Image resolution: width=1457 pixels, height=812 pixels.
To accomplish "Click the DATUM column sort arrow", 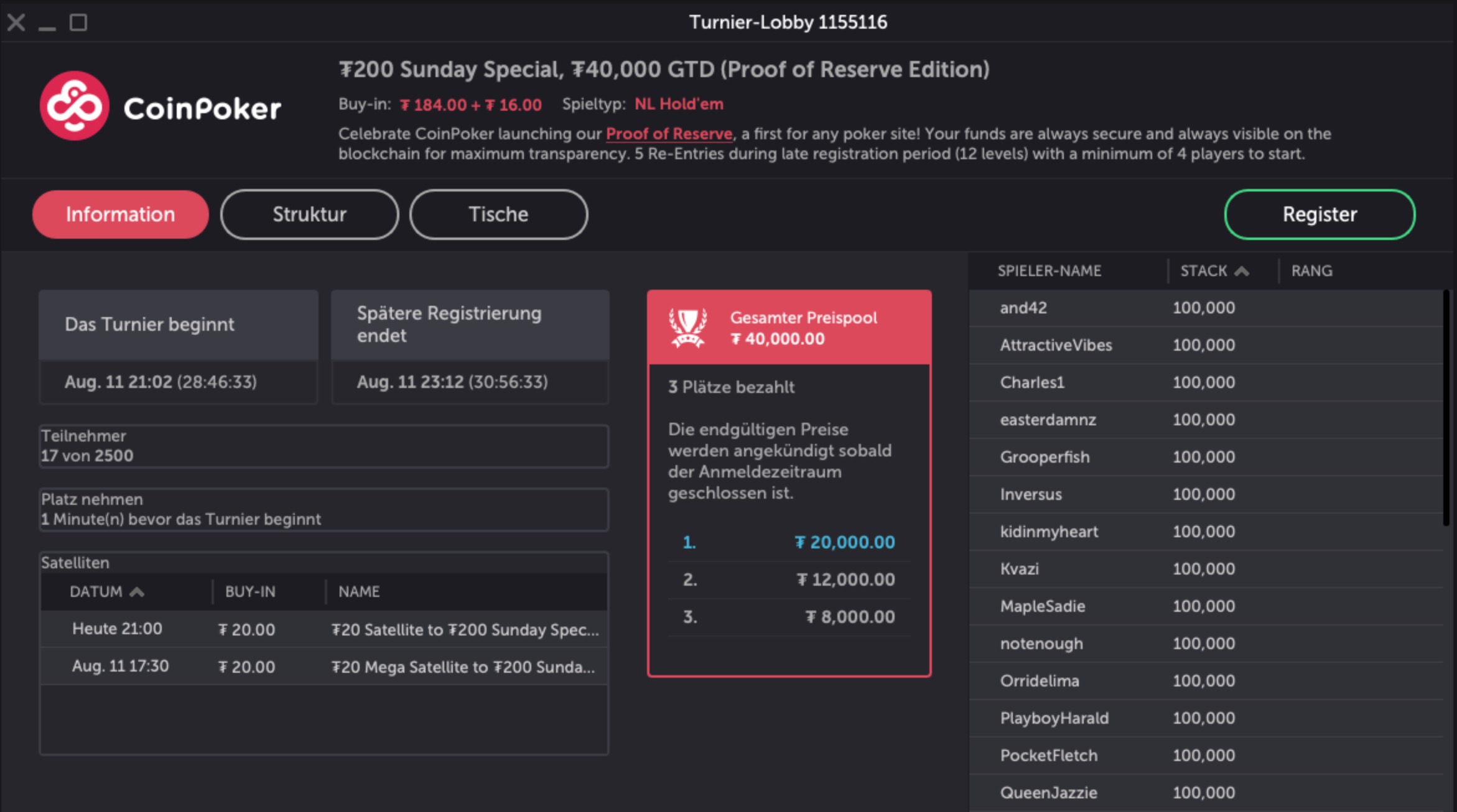I will (137, 592).
